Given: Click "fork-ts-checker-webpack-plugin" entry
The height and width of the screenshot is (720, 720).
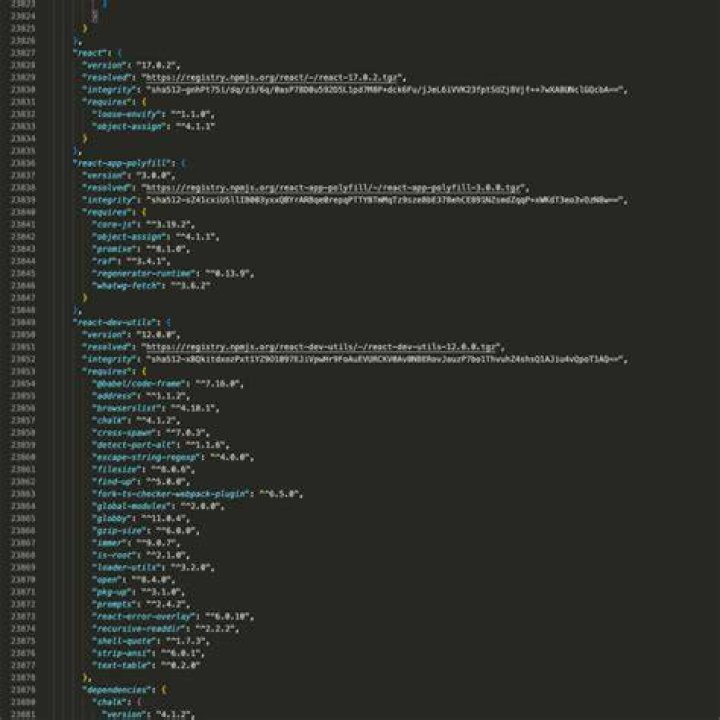Looking at the screenshot, I should pyautogui.click(x=197, y=494).
